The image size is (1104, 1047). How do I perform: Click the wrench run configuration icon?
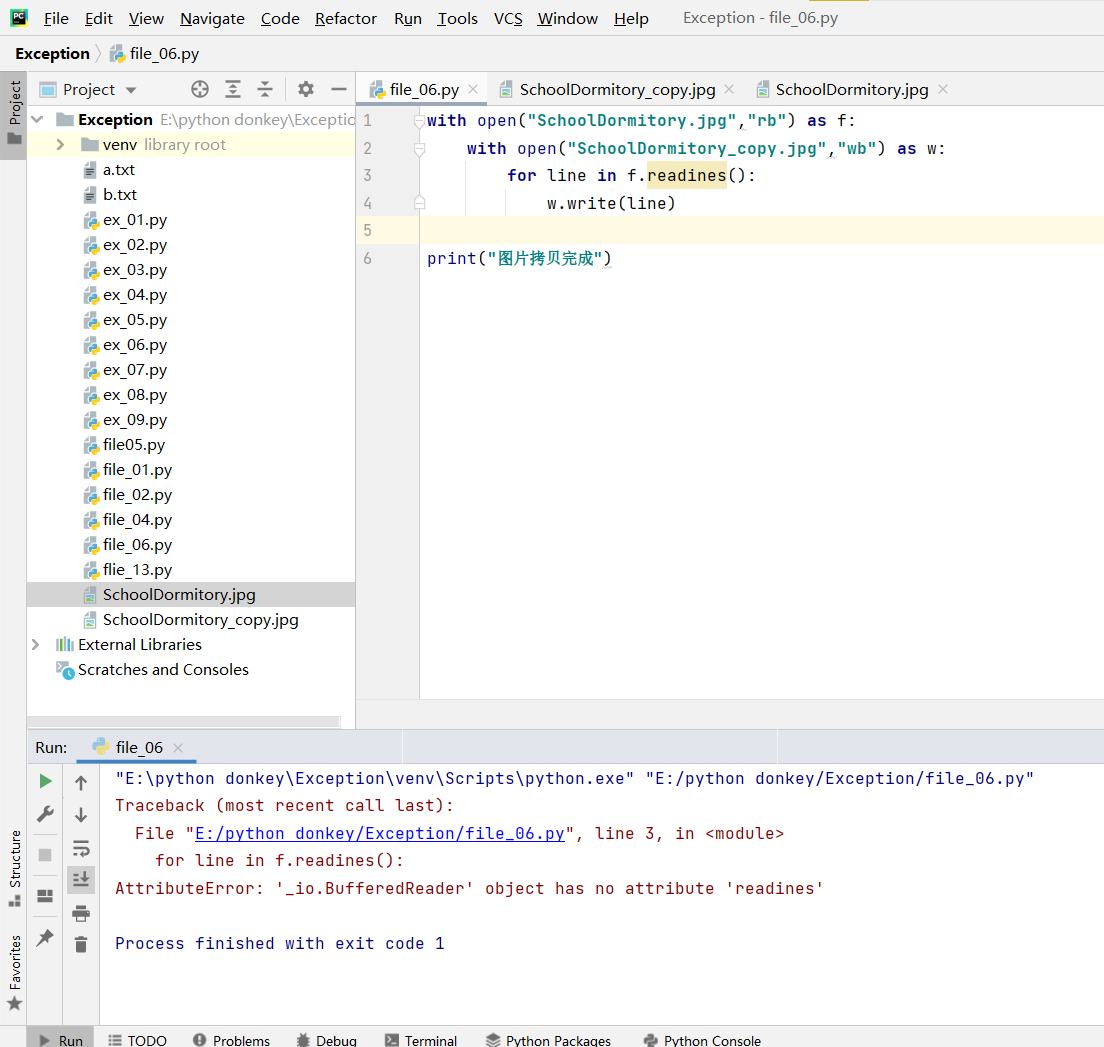pos(45,814)
